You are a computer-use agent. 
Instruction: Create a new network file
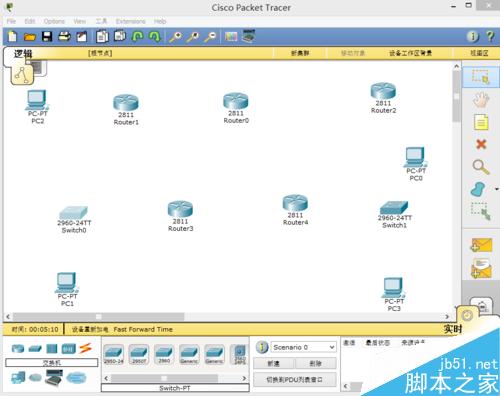13,36
